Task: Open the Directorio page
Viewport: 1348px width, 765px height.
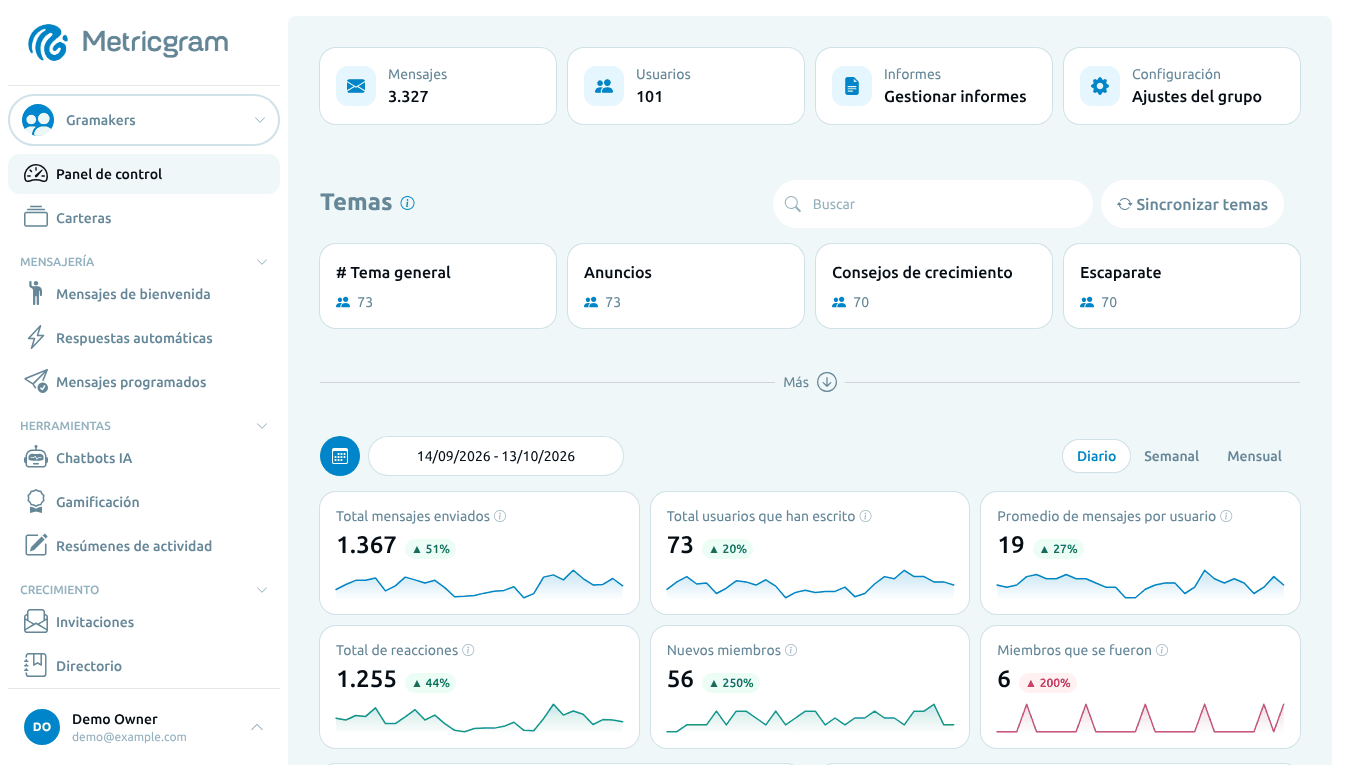Action: point(144,666)
